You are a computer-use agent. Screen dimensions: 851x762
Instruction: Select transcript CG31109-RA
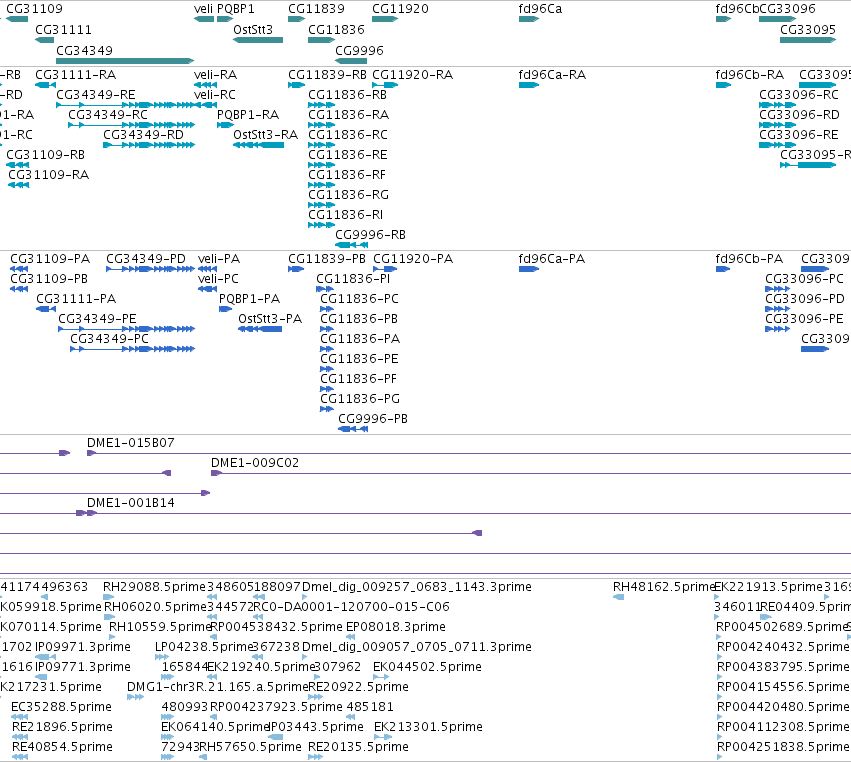48,174
